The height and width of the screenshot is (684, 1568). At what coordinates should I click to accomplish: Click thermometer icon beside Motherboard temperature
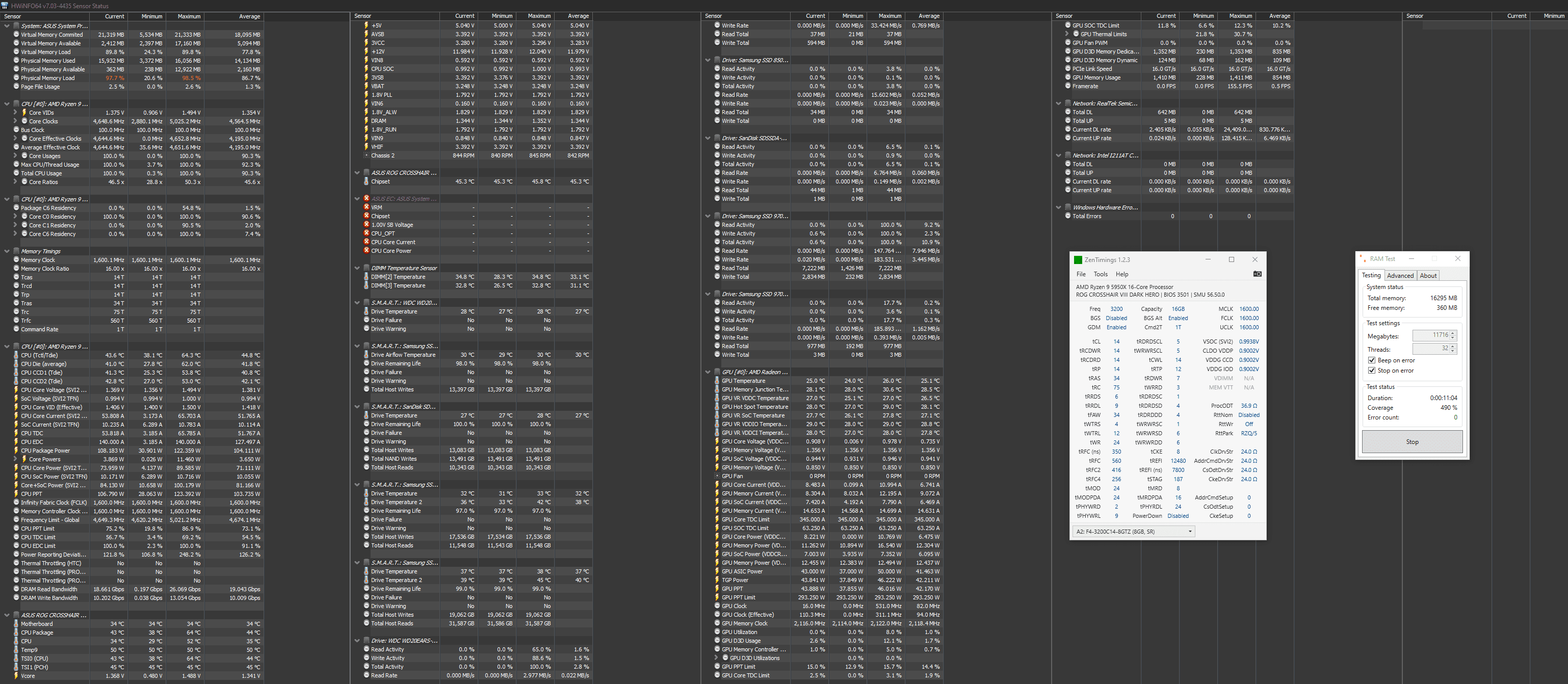pyautogui.click(x=16, y=624)
